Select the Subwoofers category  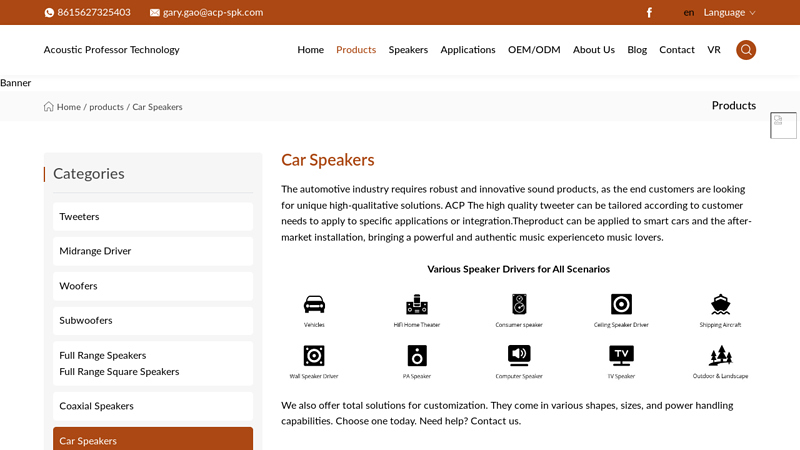point(153,320)
